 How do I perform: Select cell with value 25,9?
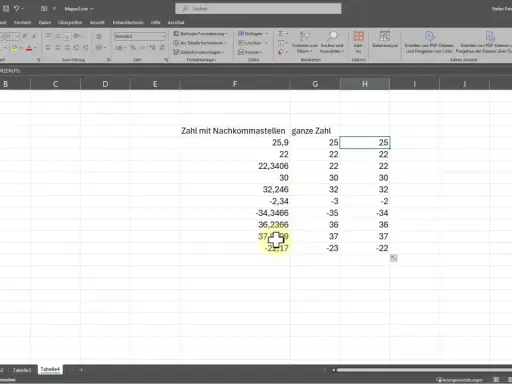coord(235,143)
